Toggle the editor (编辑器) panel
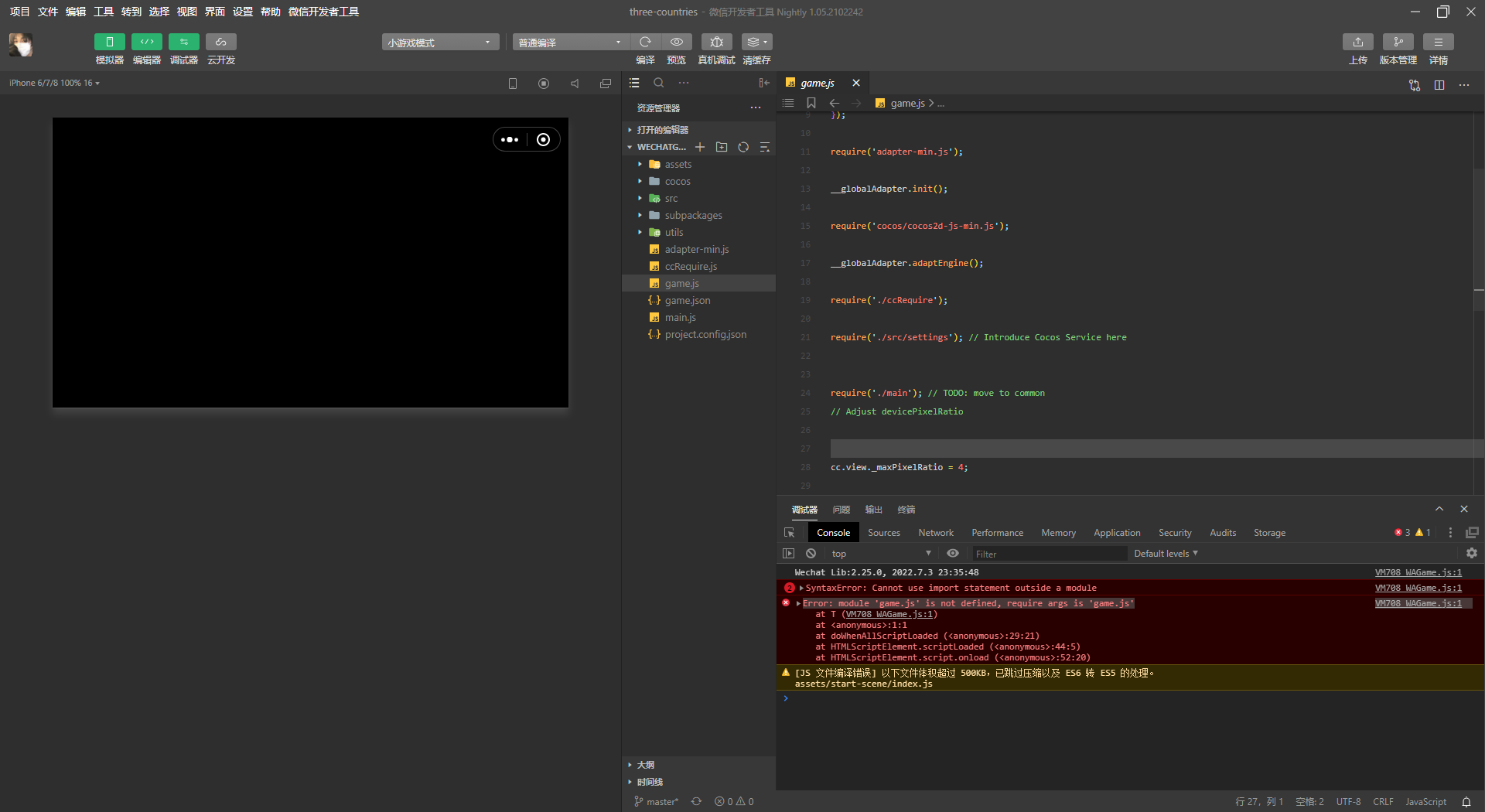Viewport: 1485px width, 812px height. (x=146, y=42)
